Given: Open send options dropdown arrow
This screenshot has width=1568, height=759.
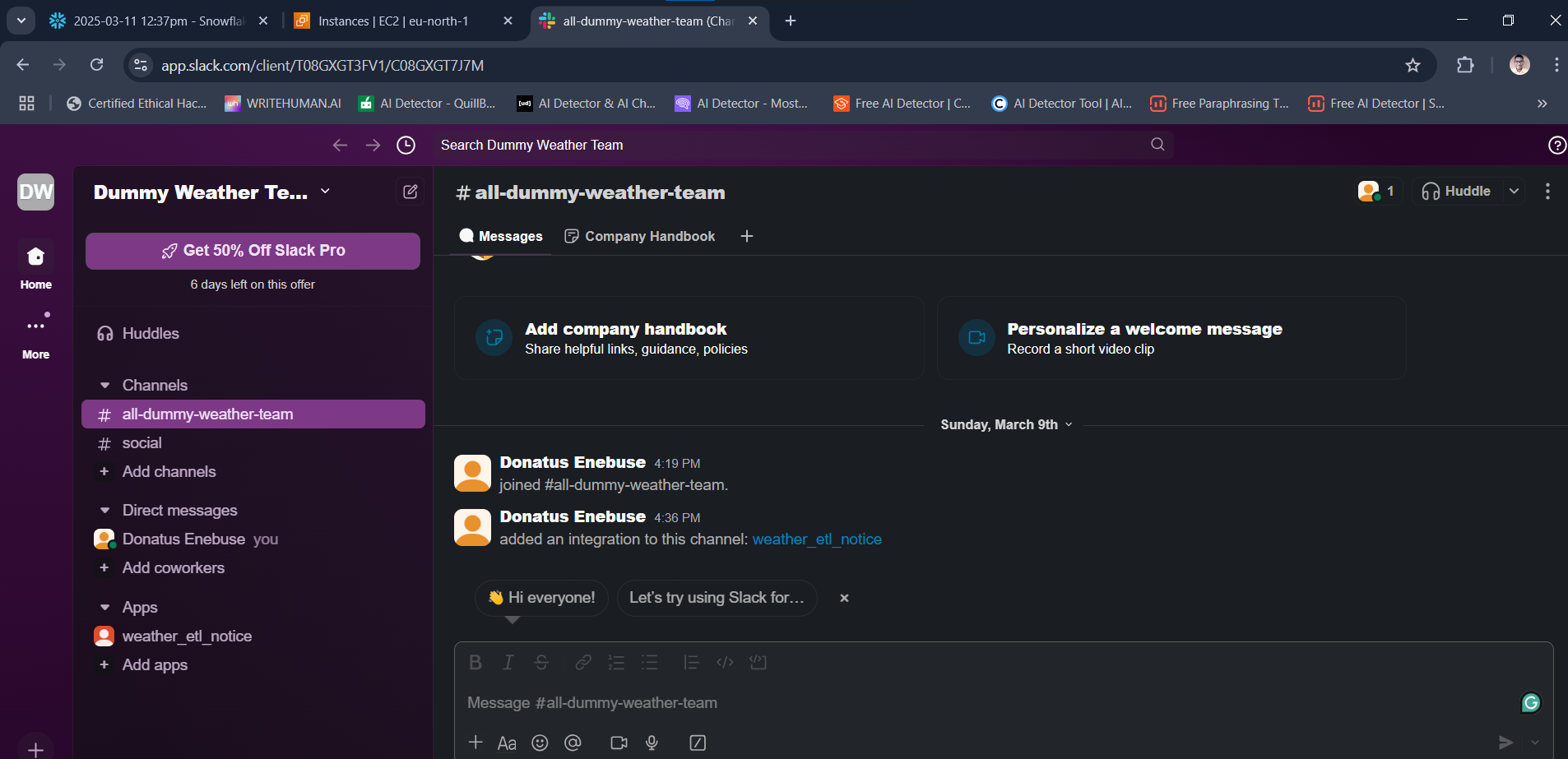Looking at the screenshot, I should [1535, 743].
